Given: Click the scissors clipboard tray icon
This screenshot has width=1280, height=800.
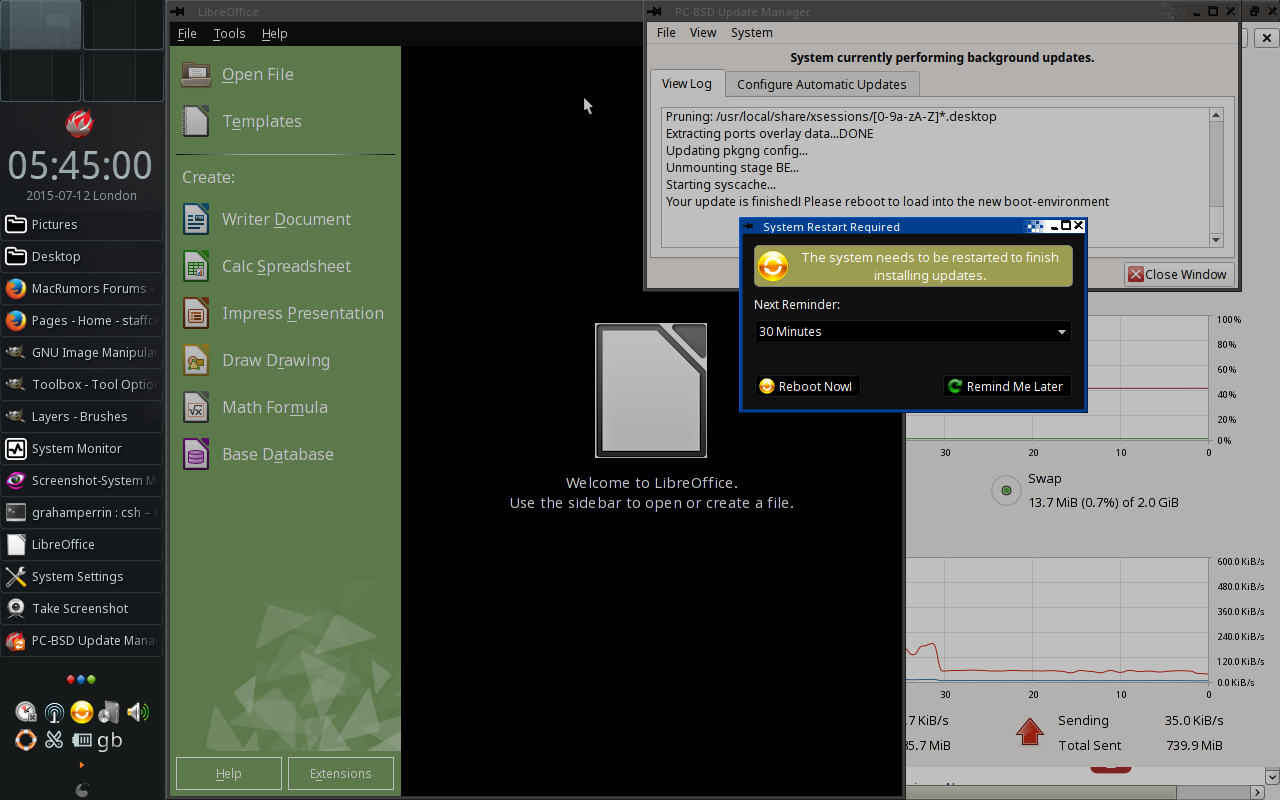Looking at the screenshot, I should point(54,740).
